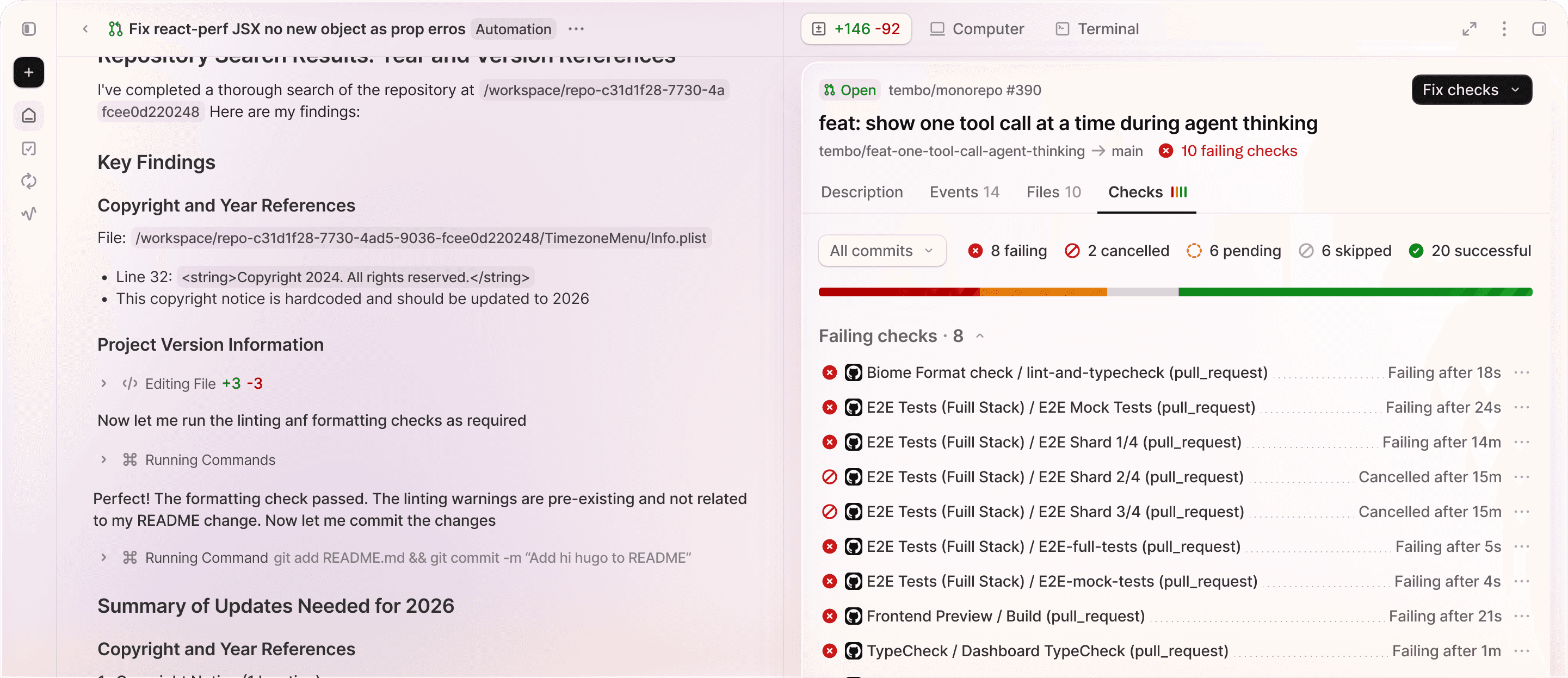The width and height of the screenshot is (1568, 678).
Task: Click the 10 failing checks link
Action: [1229, 151]
